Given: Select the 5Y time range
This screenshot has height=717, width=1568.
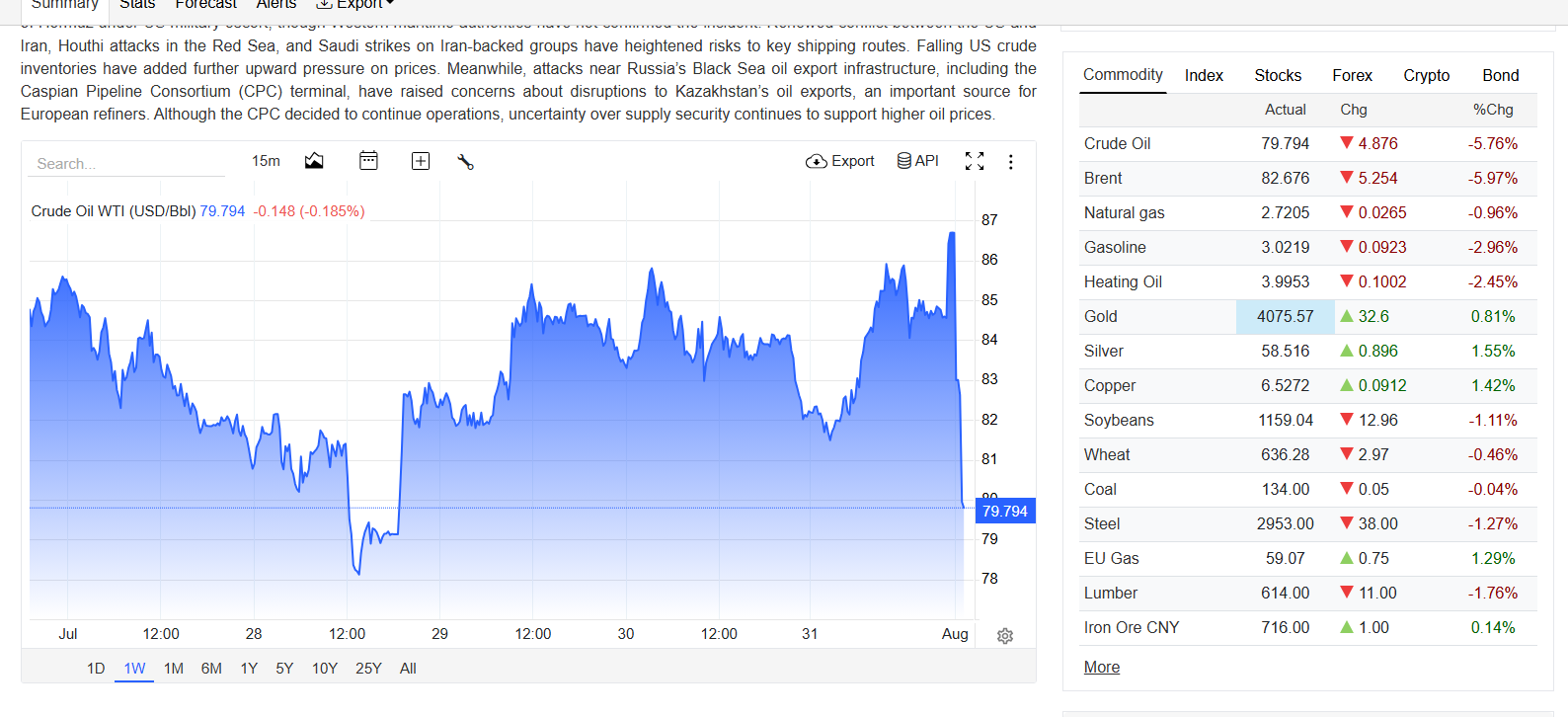Looking at the screenshot, I should [x=284, y=669].
